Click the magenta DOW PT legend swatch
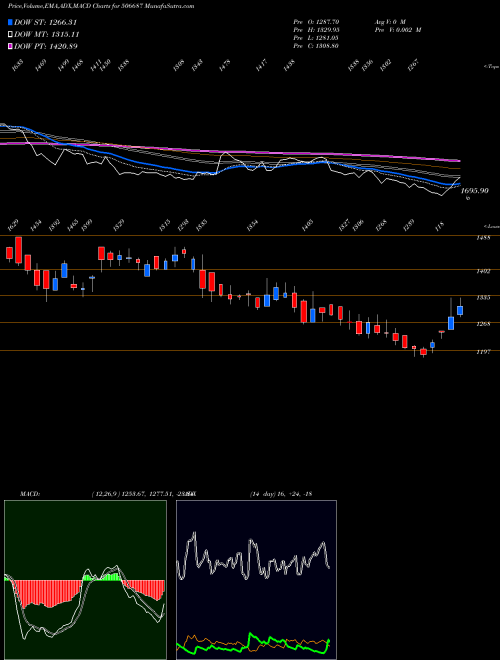The width and height of the screenshot is (500, 660). tap(11, 46)
